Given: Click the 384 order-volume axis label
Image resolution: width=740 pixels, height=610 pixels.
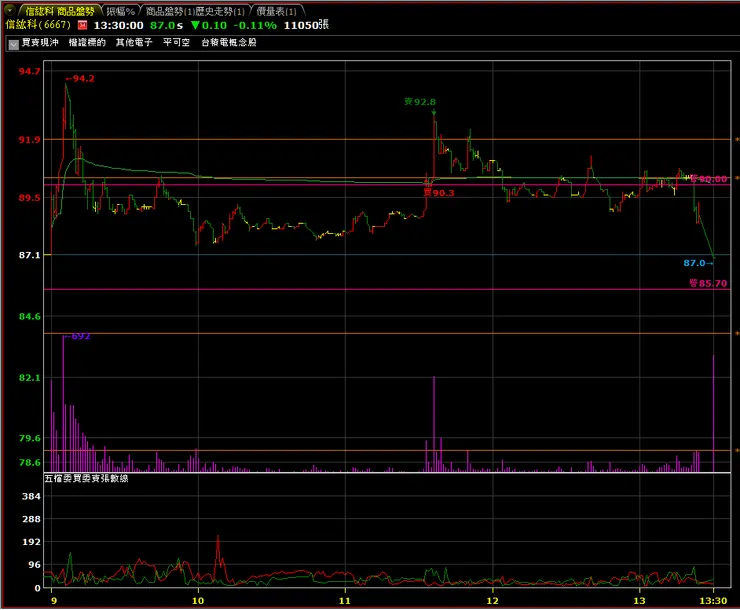Looking at the screenshot, I should pos(31,496).
